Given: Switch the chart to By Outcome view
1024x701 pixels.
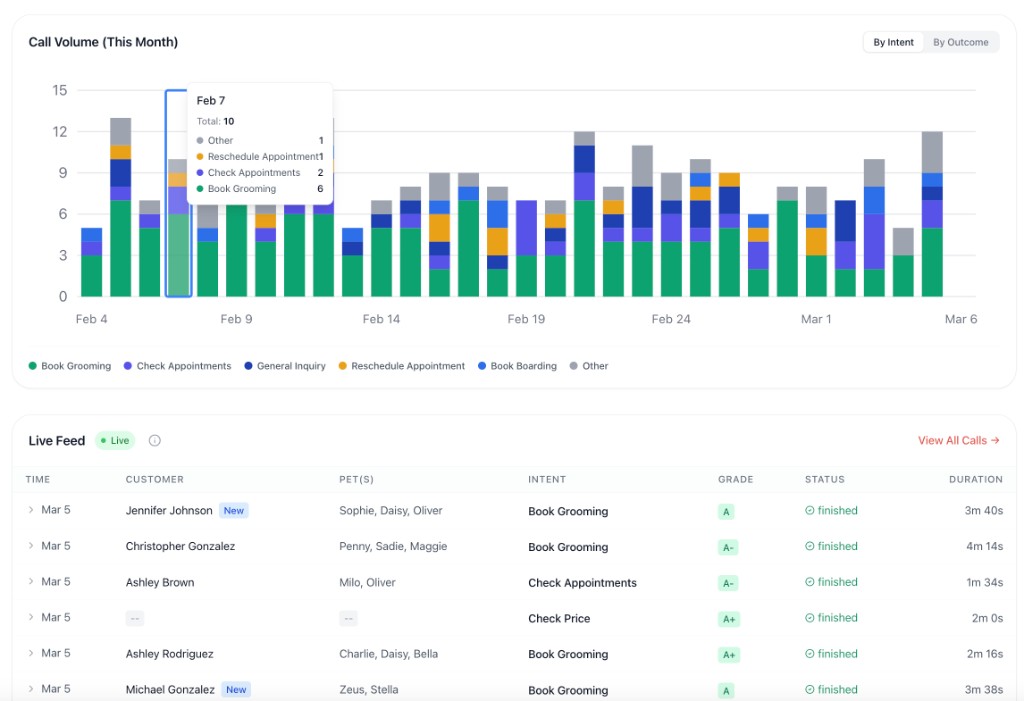Looking at the screenshot, I should pyautogui.click(x=960, y=42).
